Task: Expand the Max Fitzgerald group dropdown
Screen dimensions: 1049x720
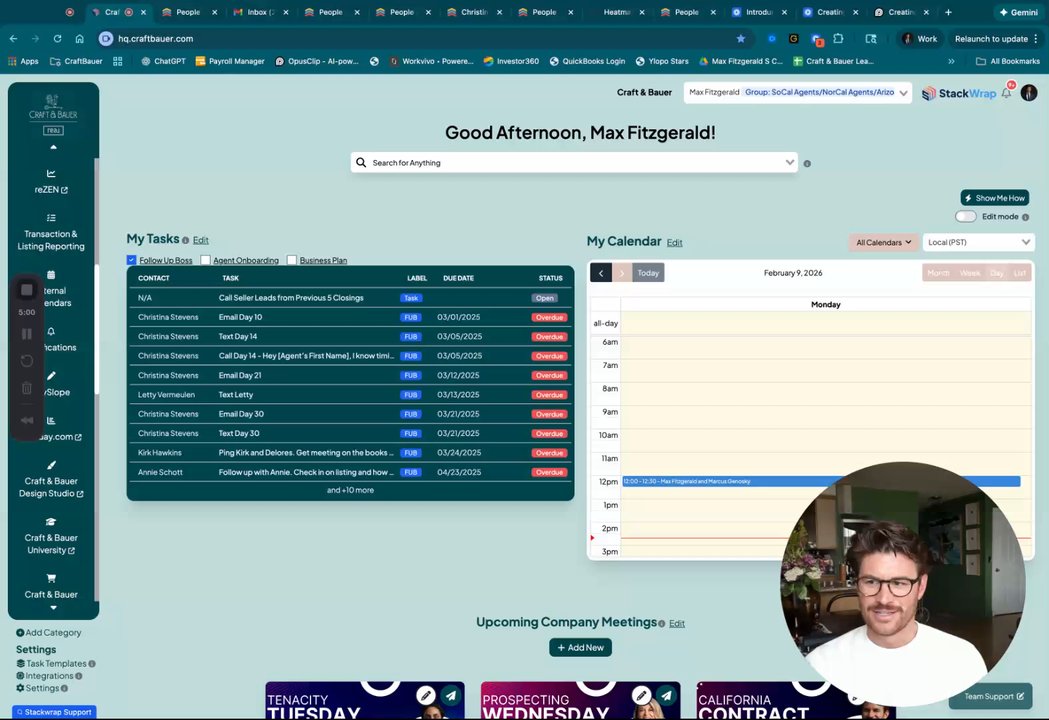Action: (903, 93)
